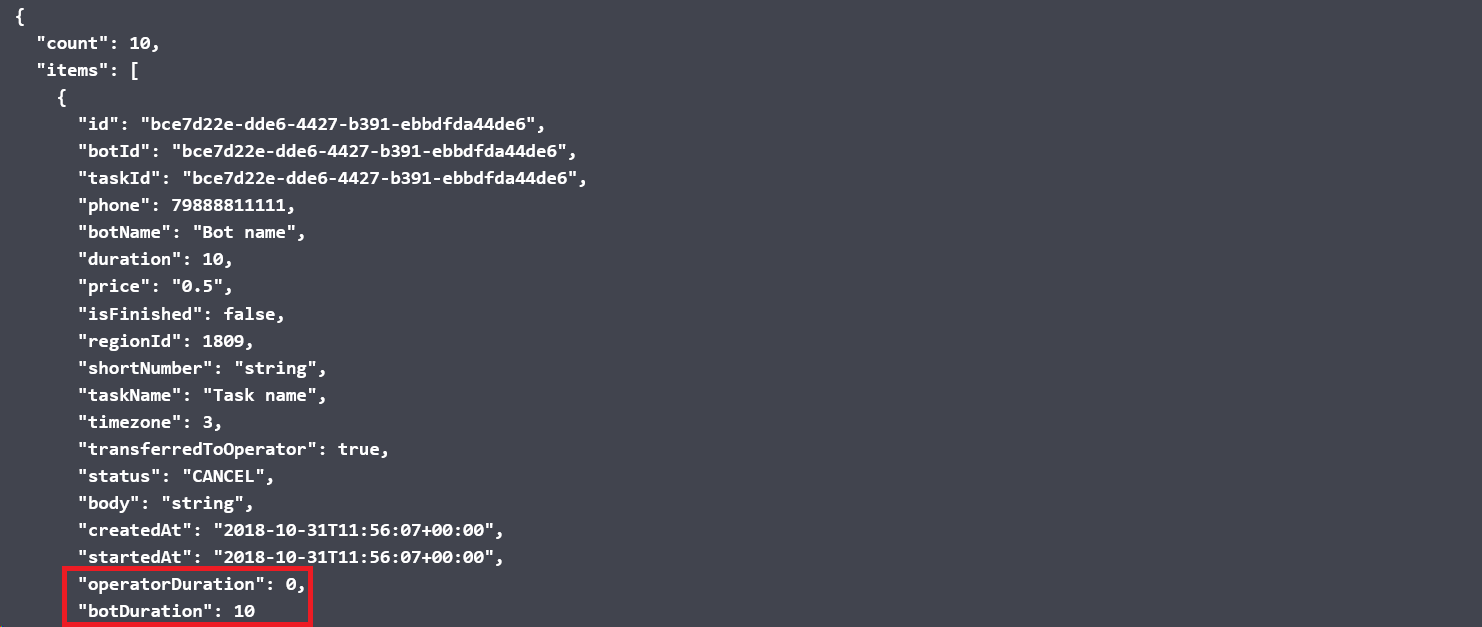Click the "duration" field line
The width and height of the screenshot is (1482, 627).
coord(155,260)
